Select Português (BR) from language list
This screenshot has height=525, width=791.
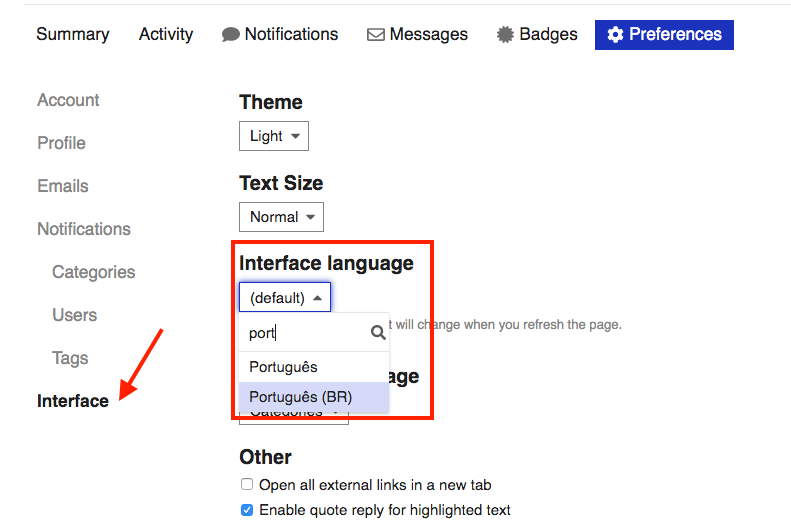coord(301,397)
